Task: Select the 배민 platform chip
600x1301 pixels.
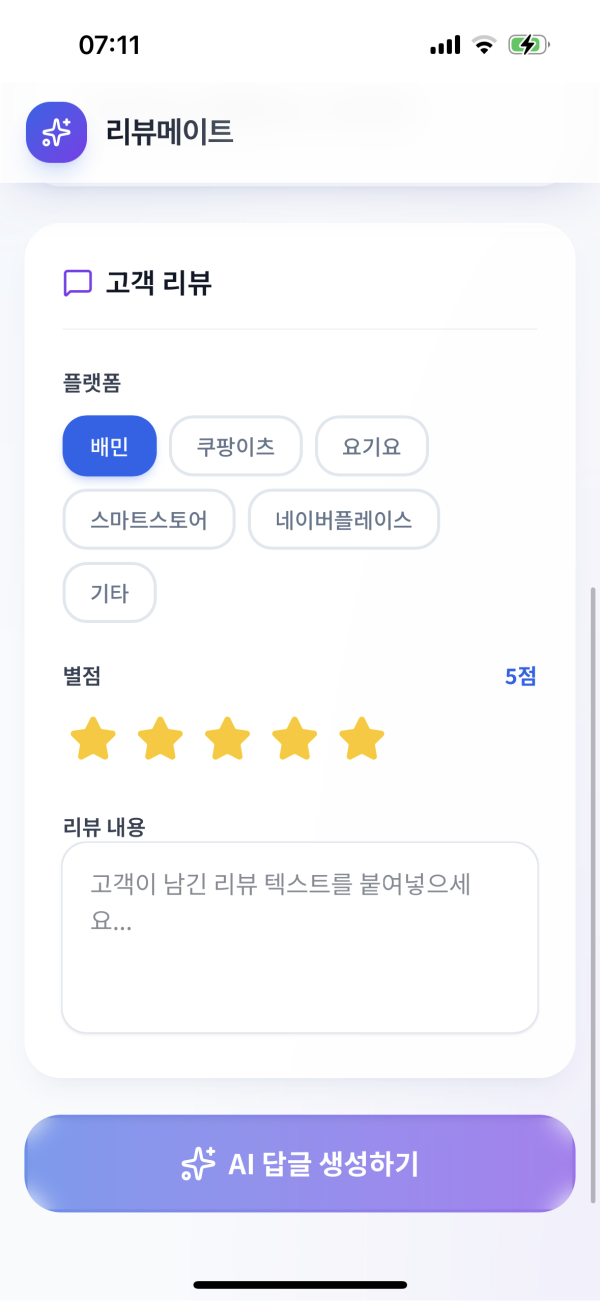Action: (109, 446)
